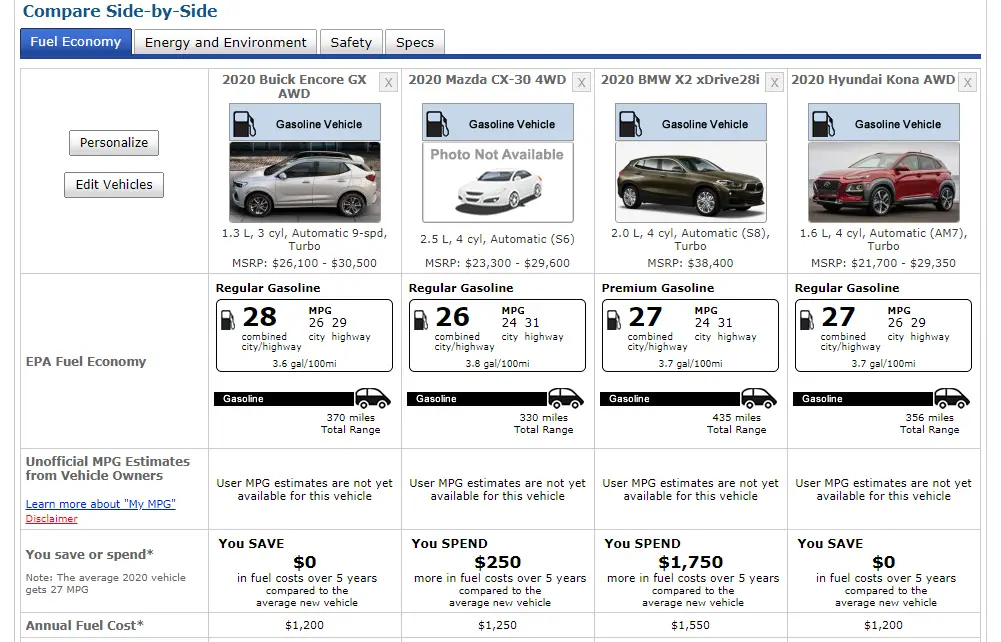Screen dimensions: 1001x642
Task: Click gas pump icon in BMW Gasoline Vehicle banner
Action: [630, 124]
